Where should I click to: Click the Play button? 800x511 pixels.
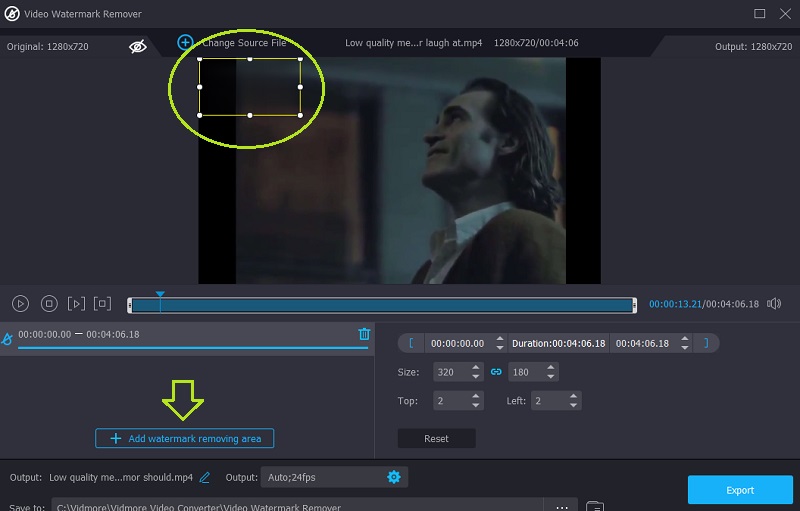(21, 303)
